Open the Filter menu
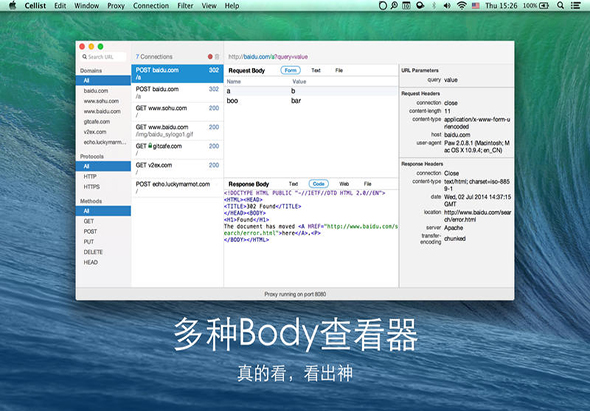590x411 pixels. click(185, 6)
